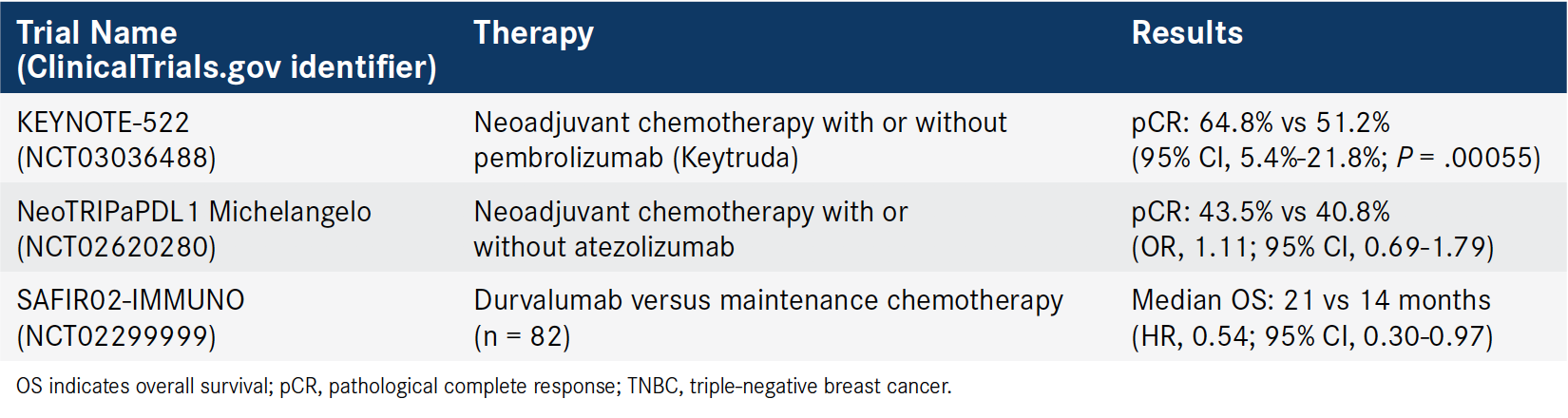Click the pCR: 64.8% vs 51.2% result

(x=1260, y=123)
